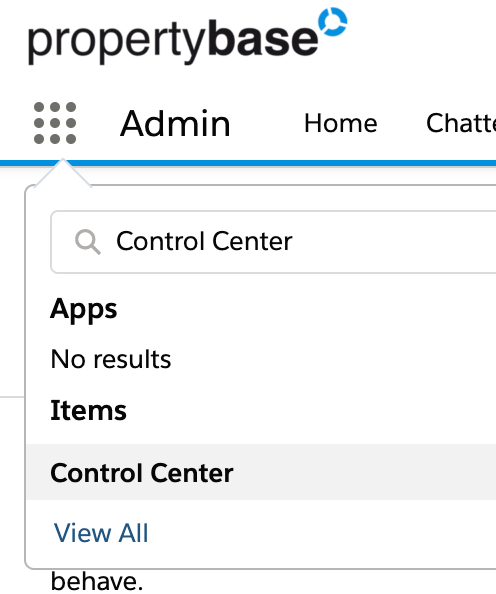Click the Items section heading
The height and width of the screenshot is (594, 496).
pyautogui.click(x=88, y=410)
